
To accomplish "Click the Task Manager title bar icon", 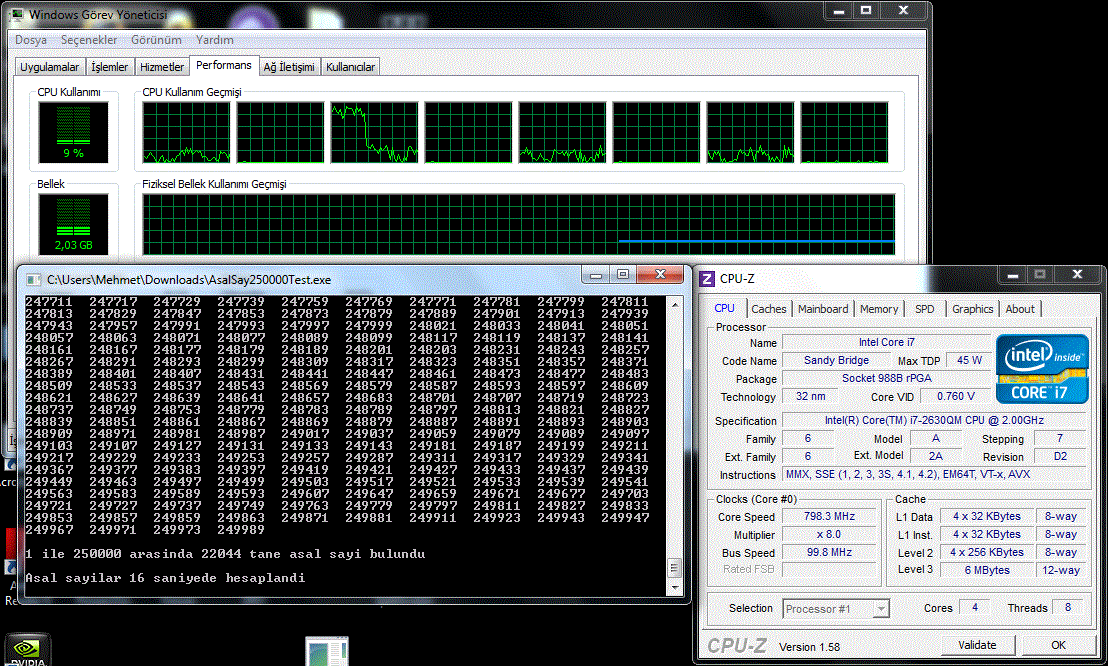I will pos(18,14).
